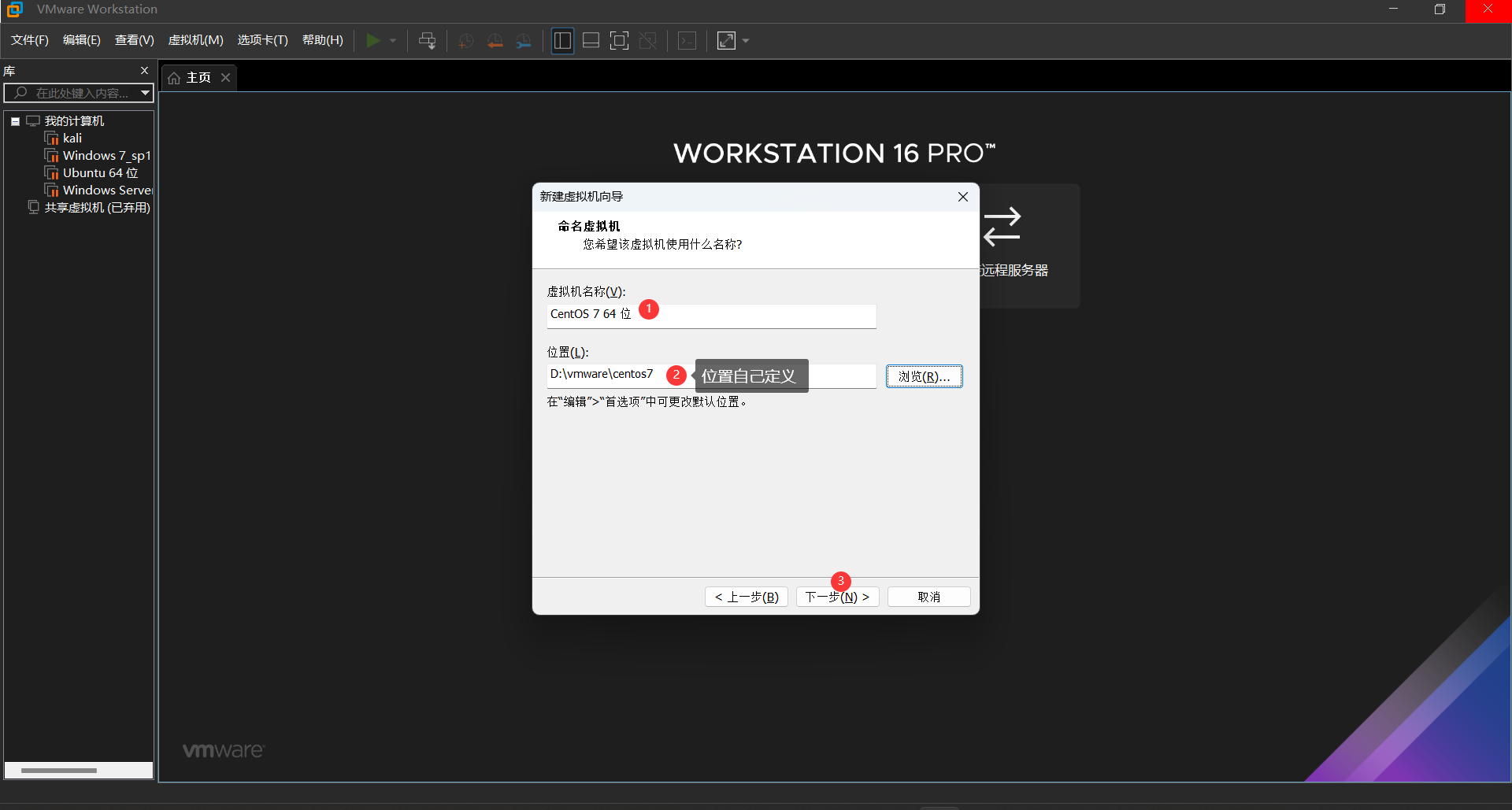Restore down the VMware Workstation window
The height and width of the screenshot is (810, 1512).
[1440, 9]
